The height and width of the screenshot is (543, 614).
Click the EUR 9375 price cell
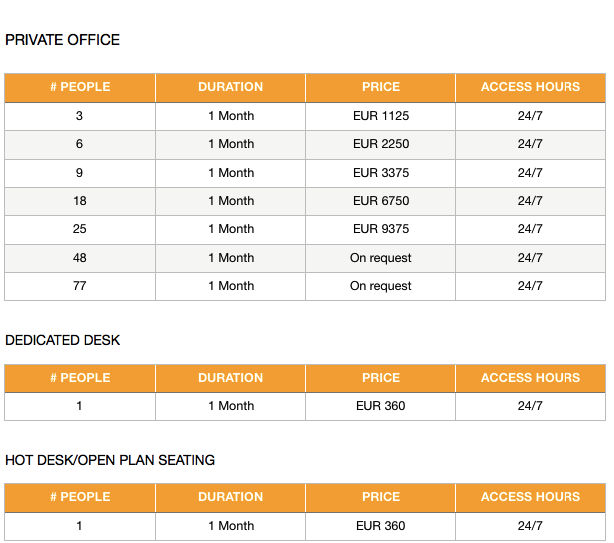(x=381, y=229)
